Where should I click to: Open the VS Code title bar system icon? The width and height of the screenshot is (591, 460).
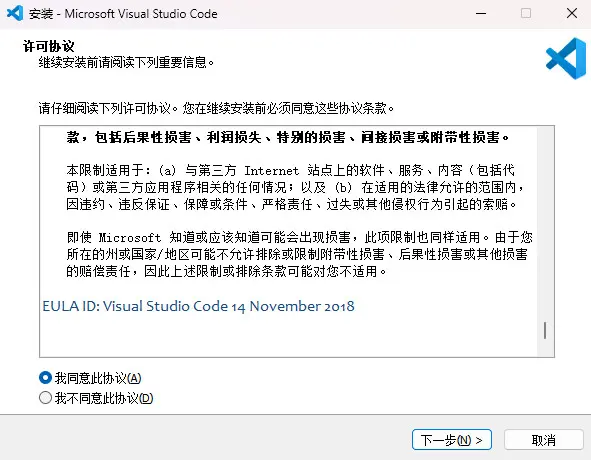[x=15, y=14]
